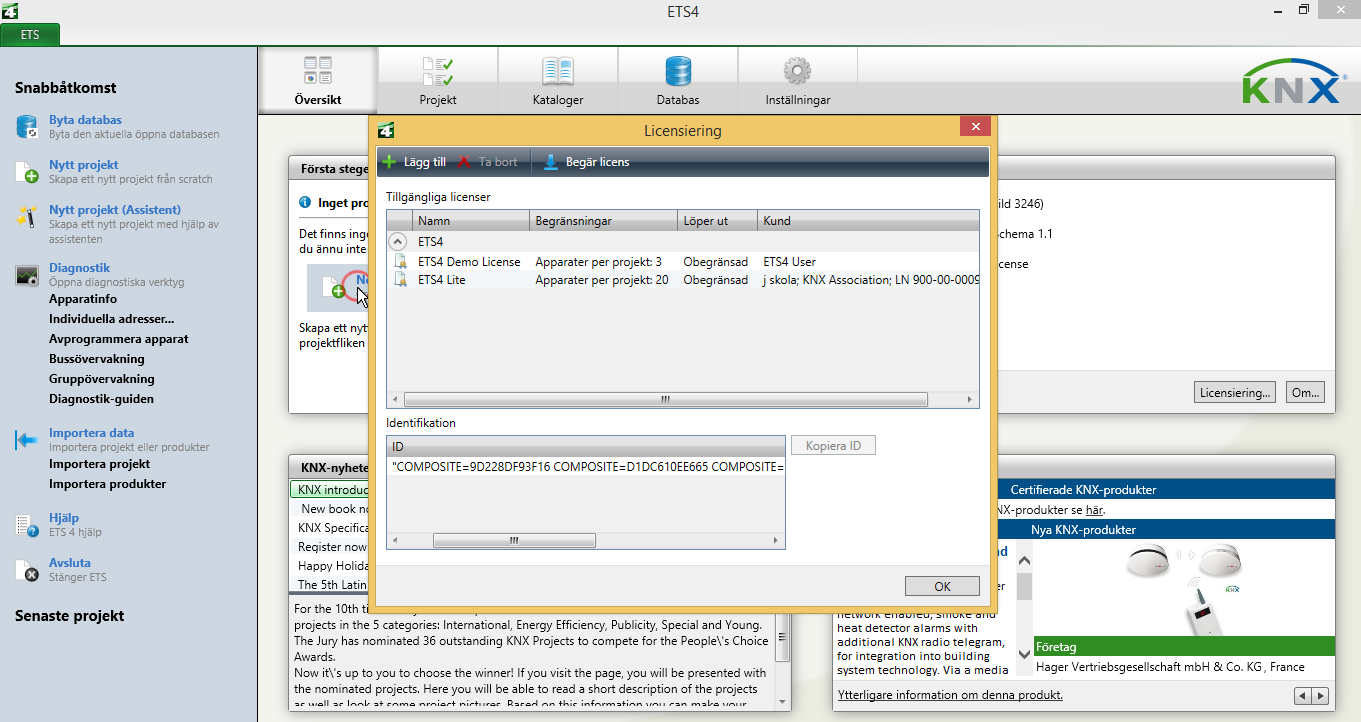
Task: Select KNX introduc news item
Action: [x=331, y=490]
